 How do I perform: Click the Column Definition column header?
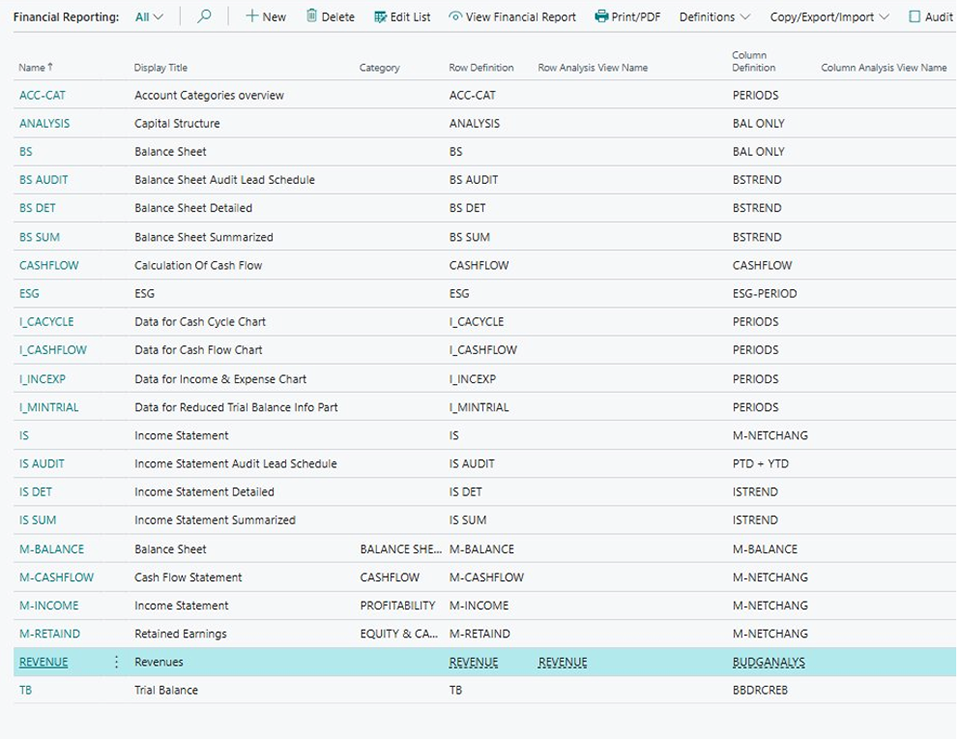click(754, 61)
